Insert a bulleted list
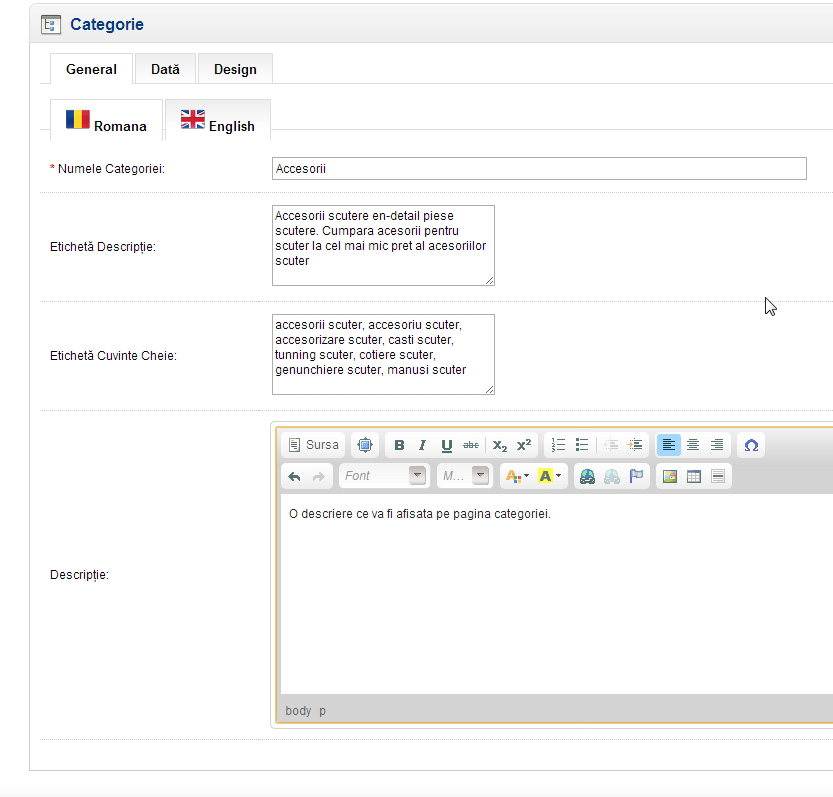This screenshot has width=833, height=797. tap(582, 446)
